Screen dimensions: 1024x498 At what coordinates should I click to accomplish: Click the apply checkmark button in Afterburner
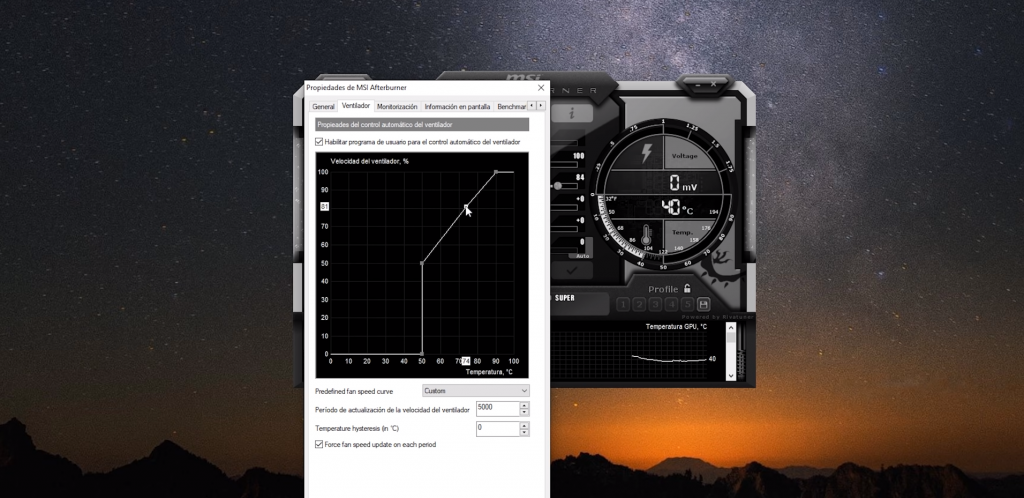(572, 270)
